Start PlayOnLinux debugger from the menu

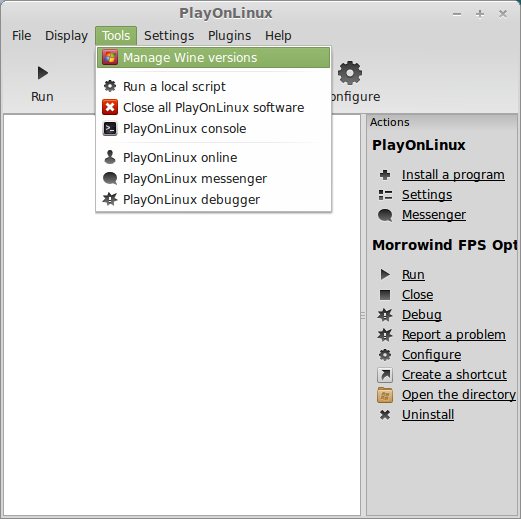point(213,199)
